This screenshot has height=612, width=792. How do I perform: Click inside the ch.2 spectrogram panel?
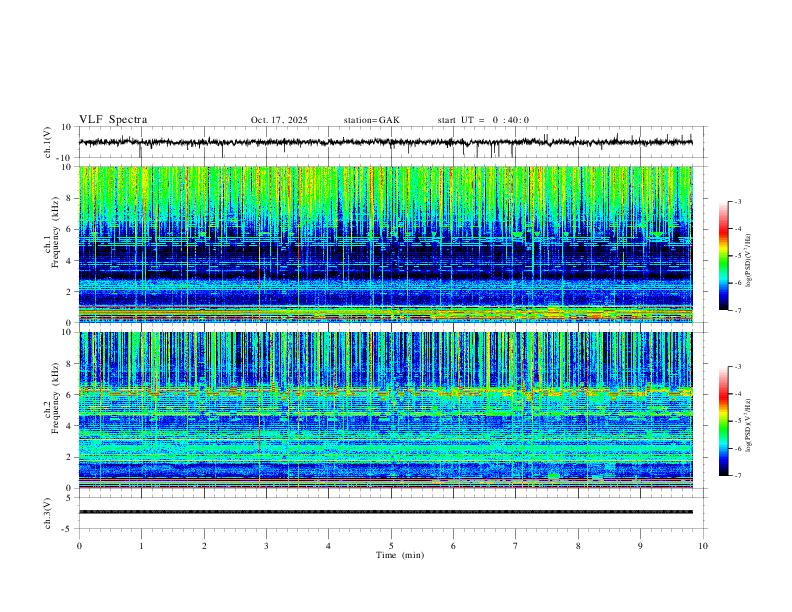385,410
